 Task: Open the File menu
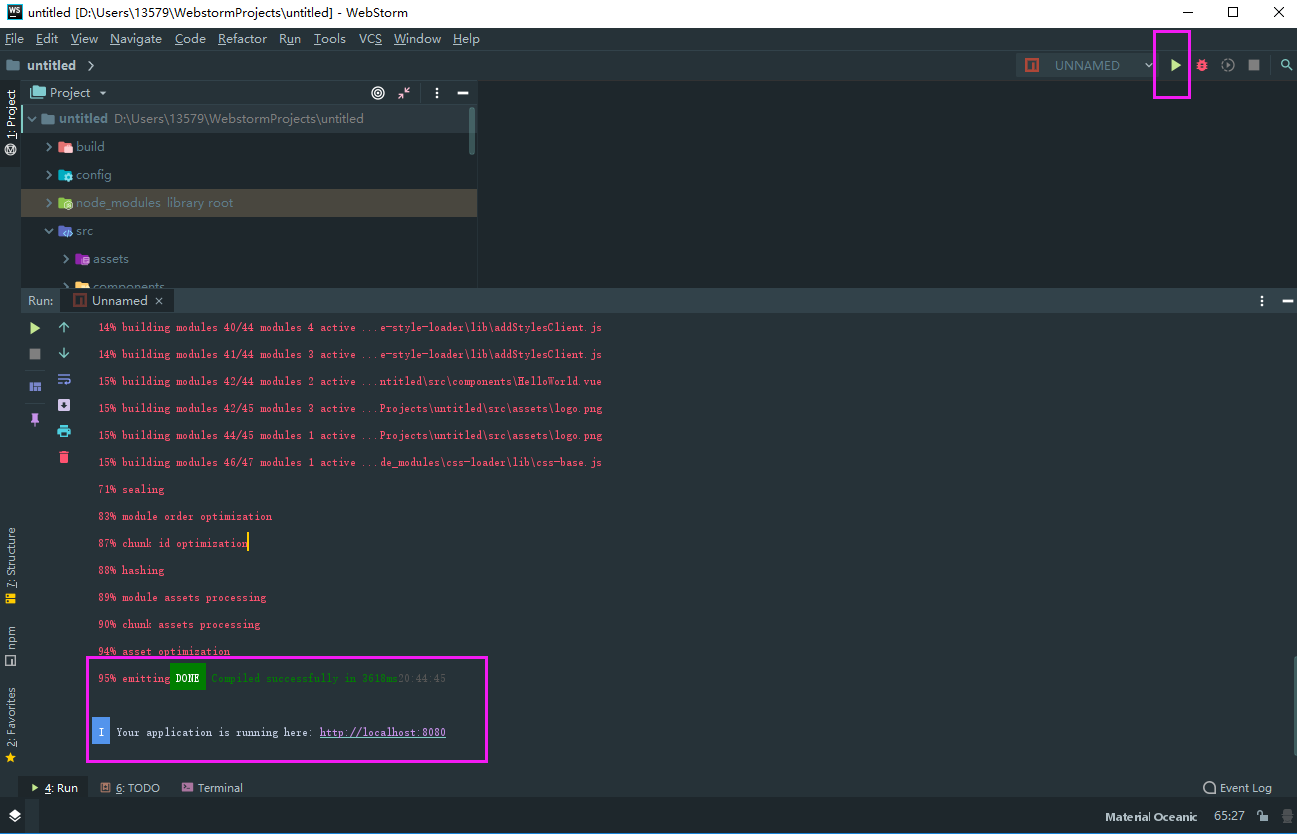pos(14,39)
